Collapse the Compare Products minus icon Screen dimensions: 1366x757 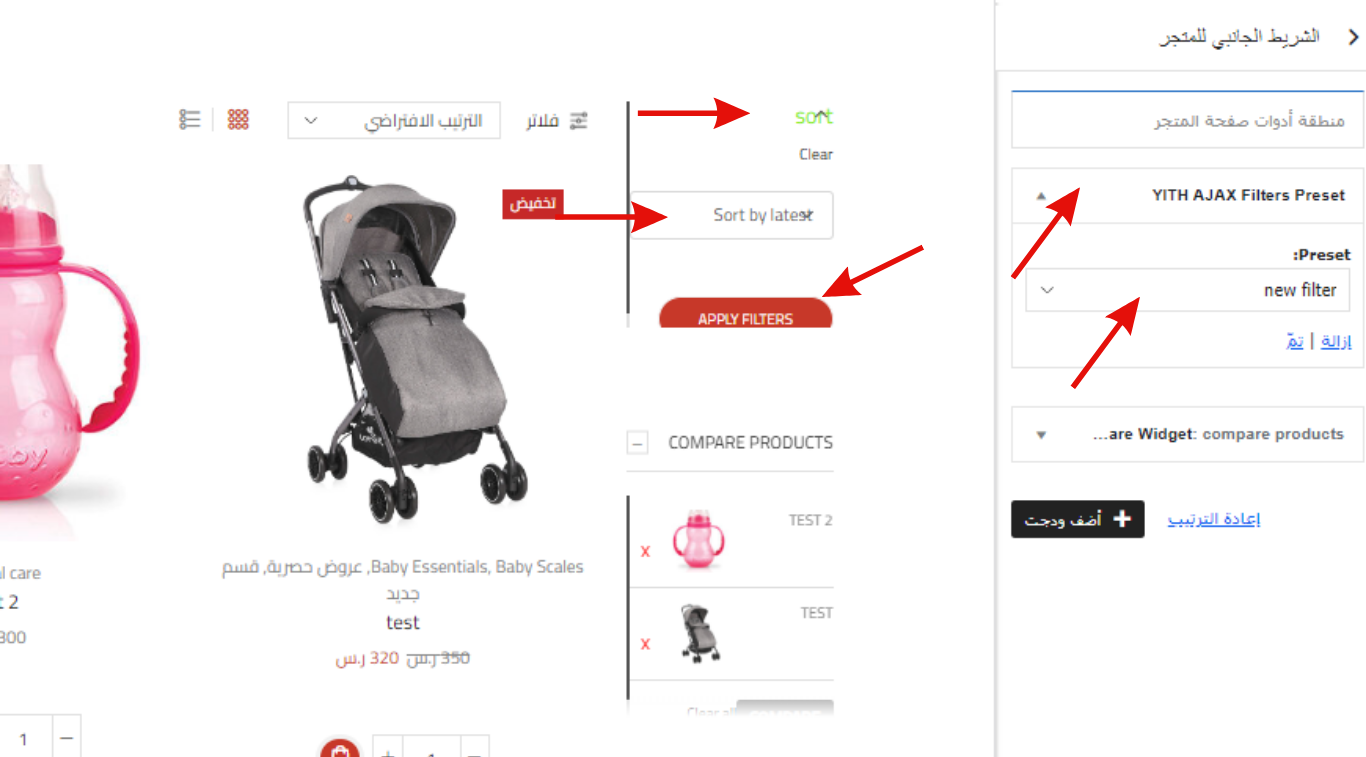(x=638, y=443)
